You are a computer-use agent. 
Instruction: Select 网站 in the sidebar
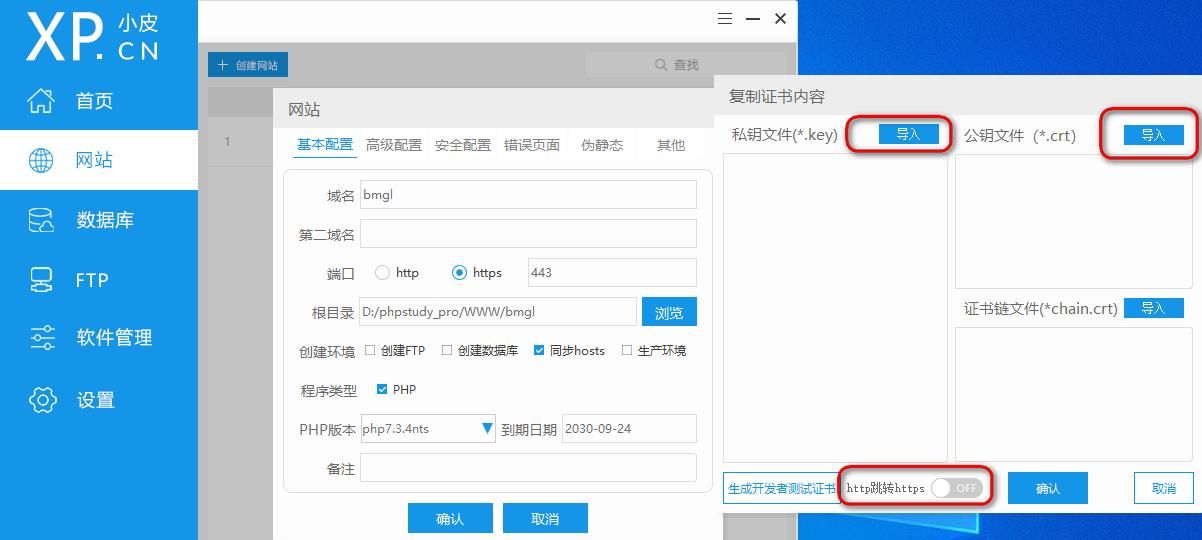[x=99, y=160]
